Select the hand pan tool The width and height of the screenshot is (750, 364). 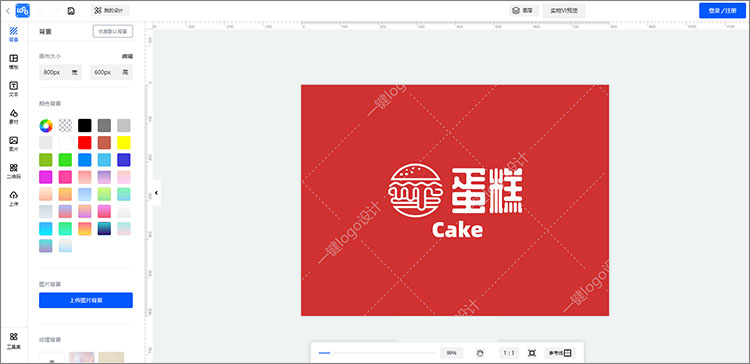480,353
